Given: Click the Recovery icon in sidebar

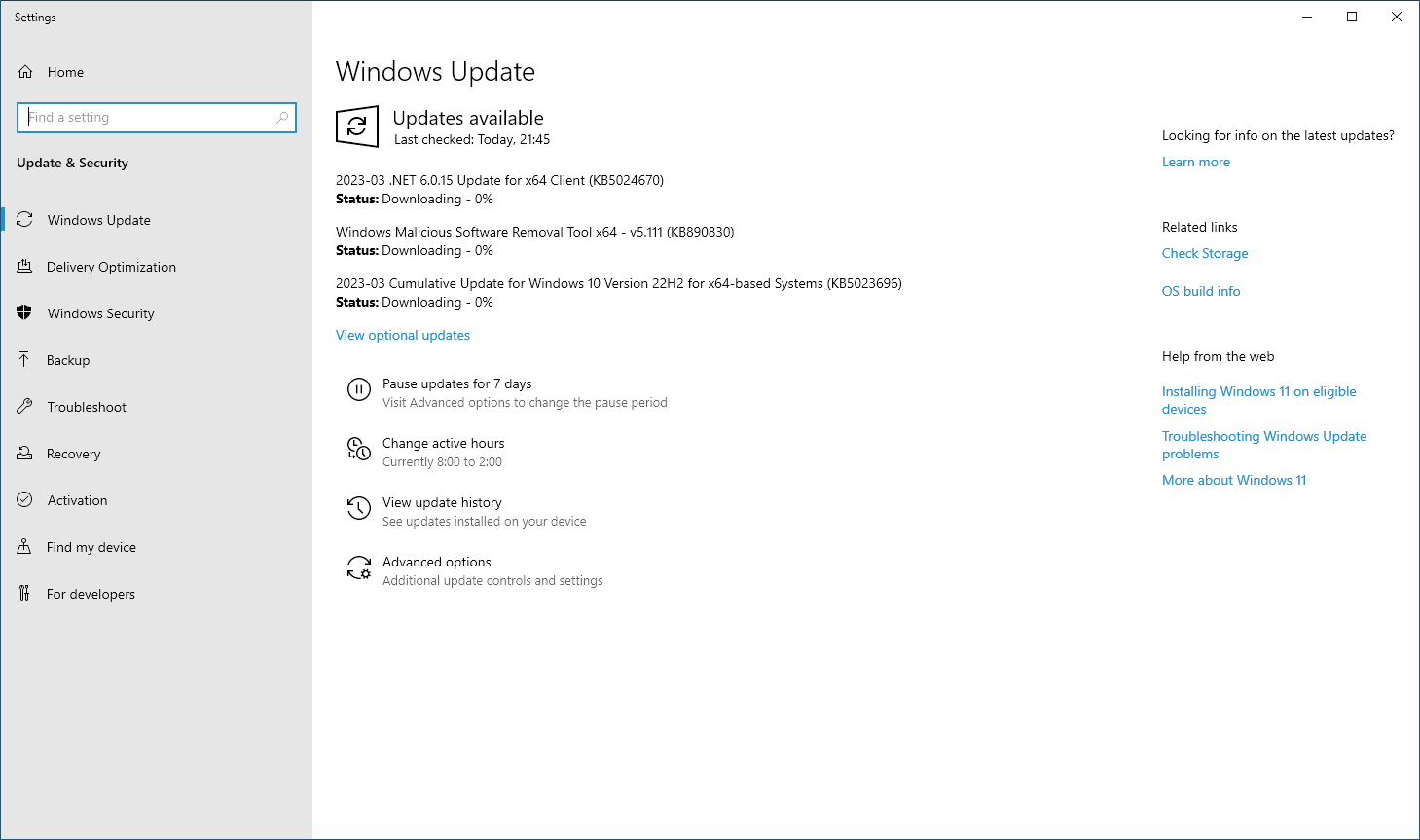Looking at the screenshot, I should (25, 454).
